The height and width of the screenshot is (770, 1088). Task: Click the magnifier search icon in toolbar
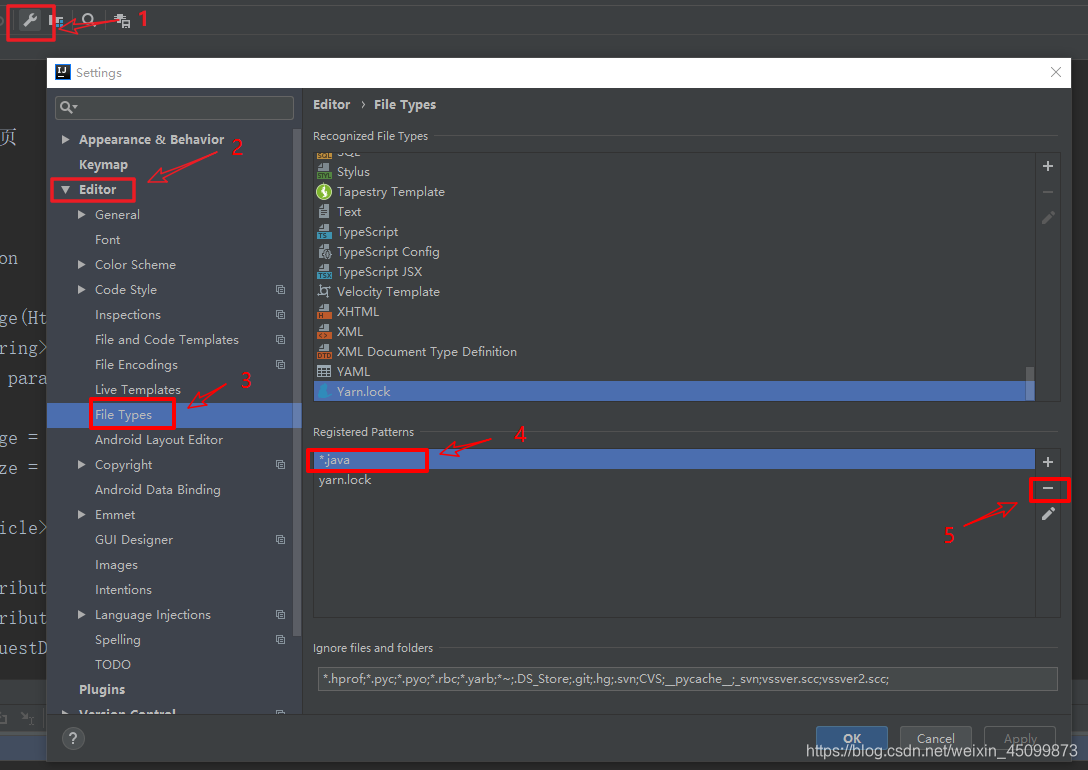point(89,20)
